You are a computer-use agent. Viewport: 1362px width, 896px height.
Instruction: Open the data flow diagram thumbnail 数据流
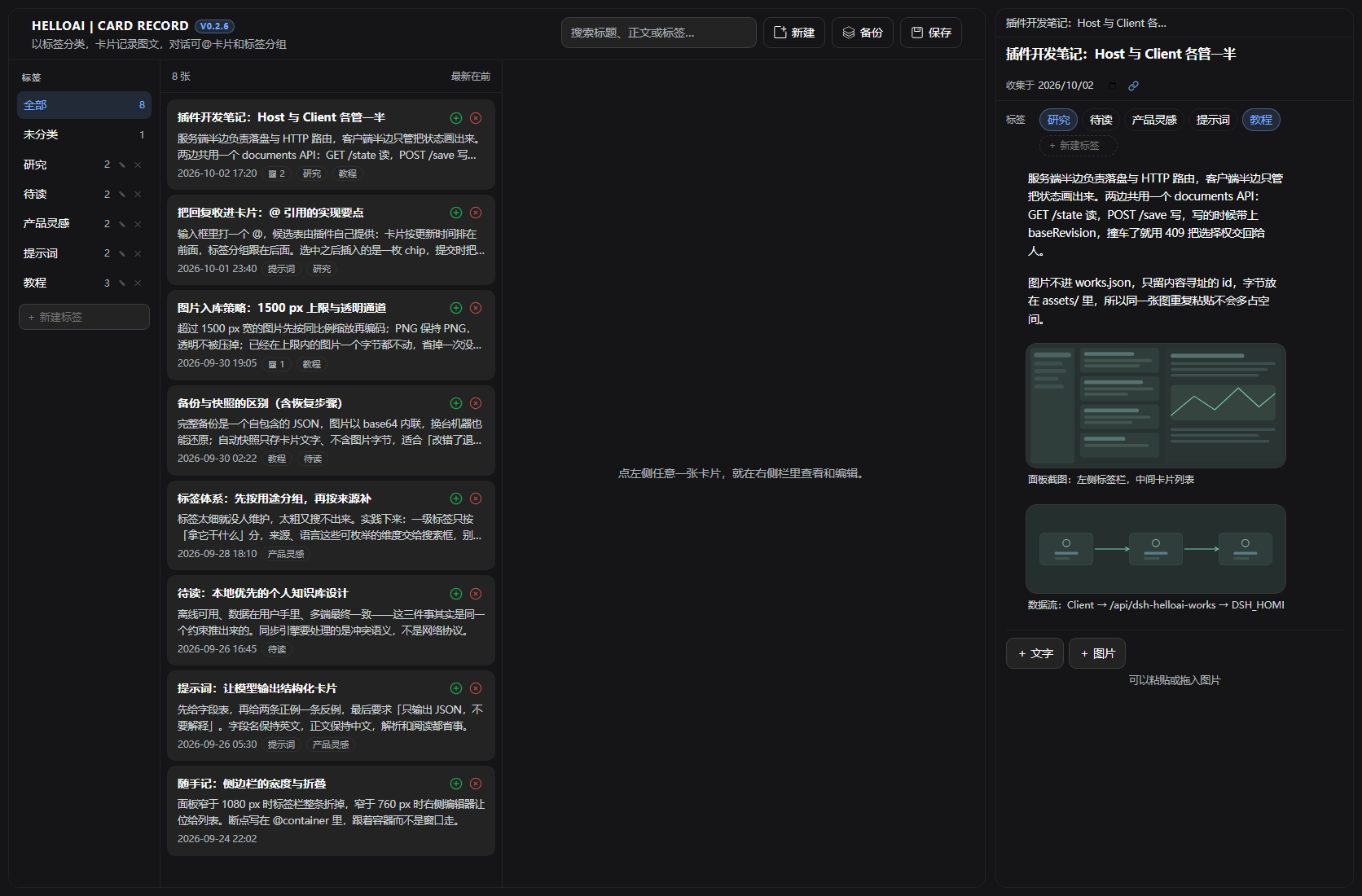coord(1155,549)
